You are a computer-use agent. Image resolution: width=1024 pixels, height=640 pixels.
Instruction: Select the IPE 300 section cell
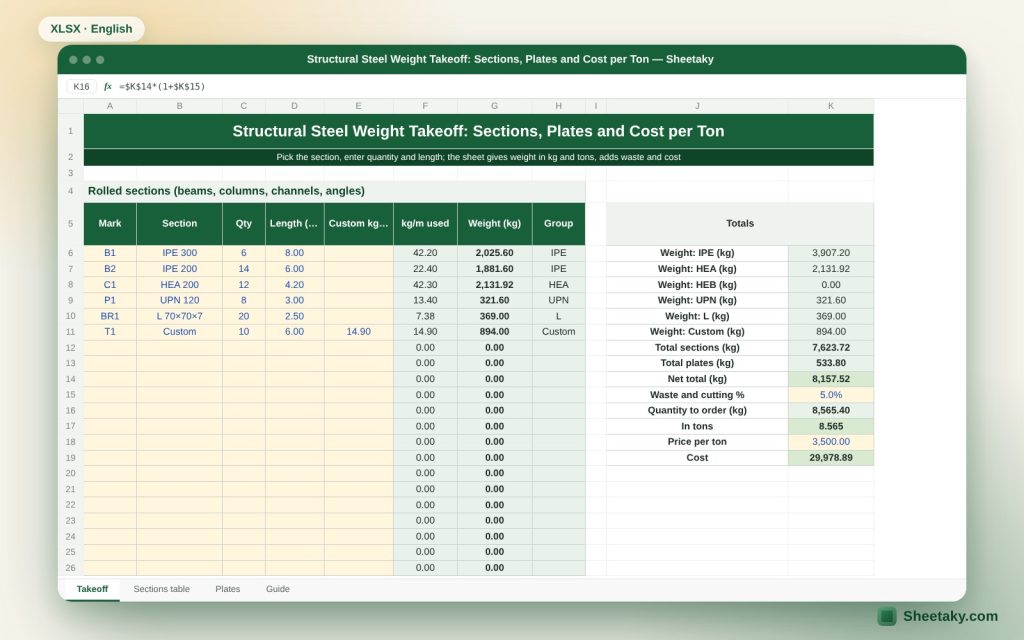[180, 253]
